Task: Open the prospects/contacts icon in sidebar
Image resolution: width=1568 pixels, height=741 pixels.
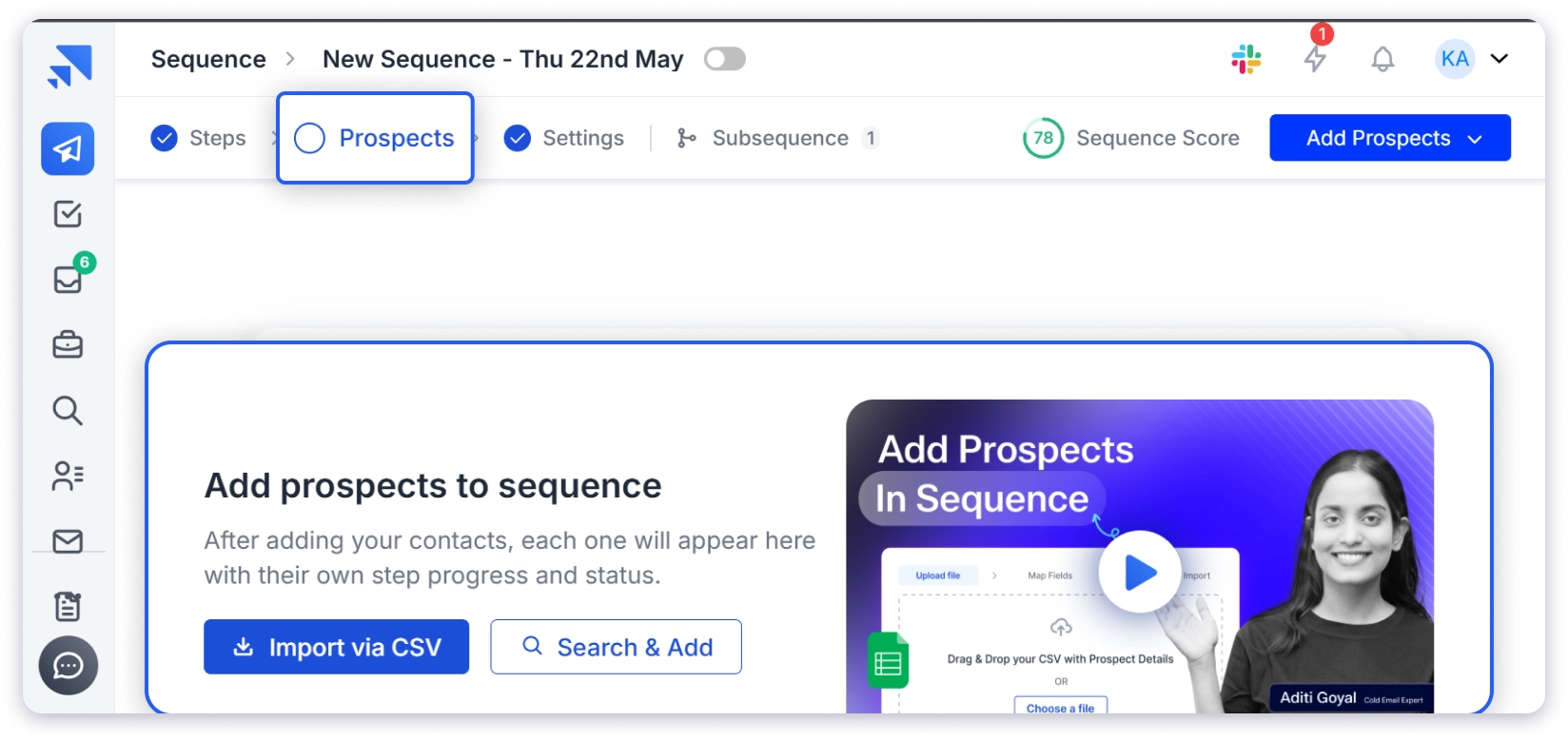Action: 67,477
